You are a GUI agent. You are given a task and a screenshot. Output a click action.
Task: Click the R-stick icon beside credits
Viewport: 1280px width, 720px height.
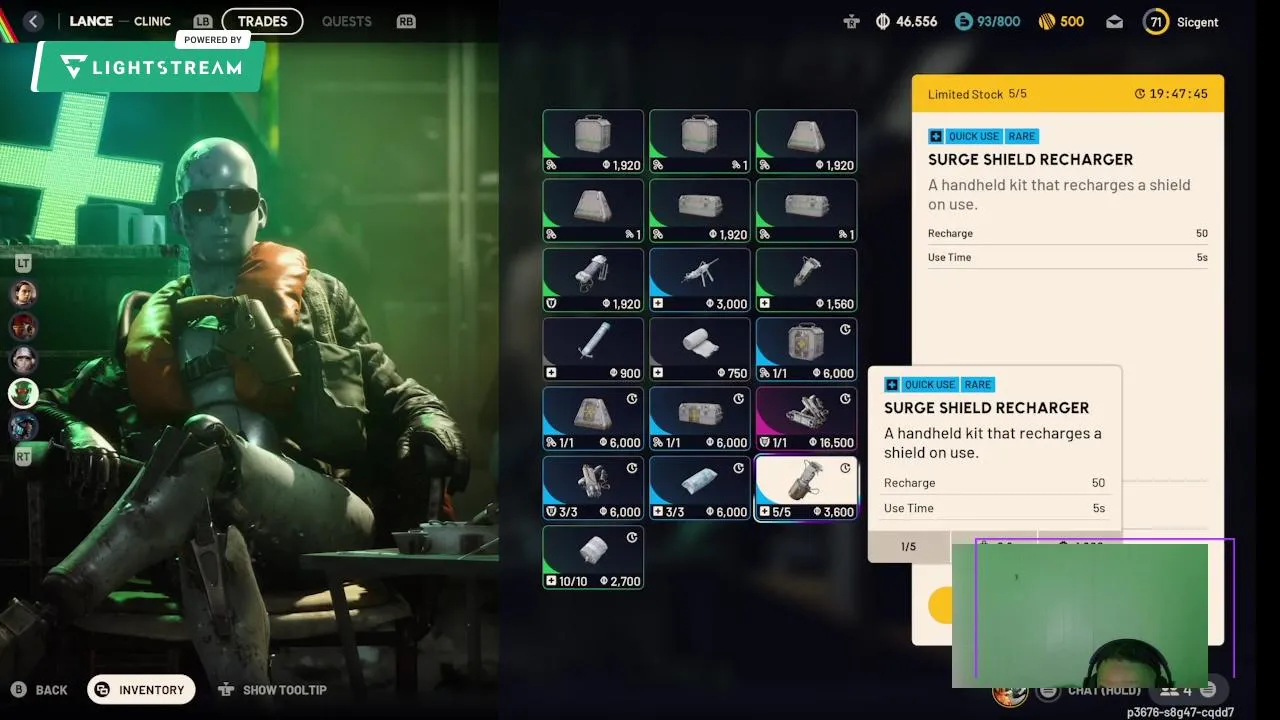point(851,21)
